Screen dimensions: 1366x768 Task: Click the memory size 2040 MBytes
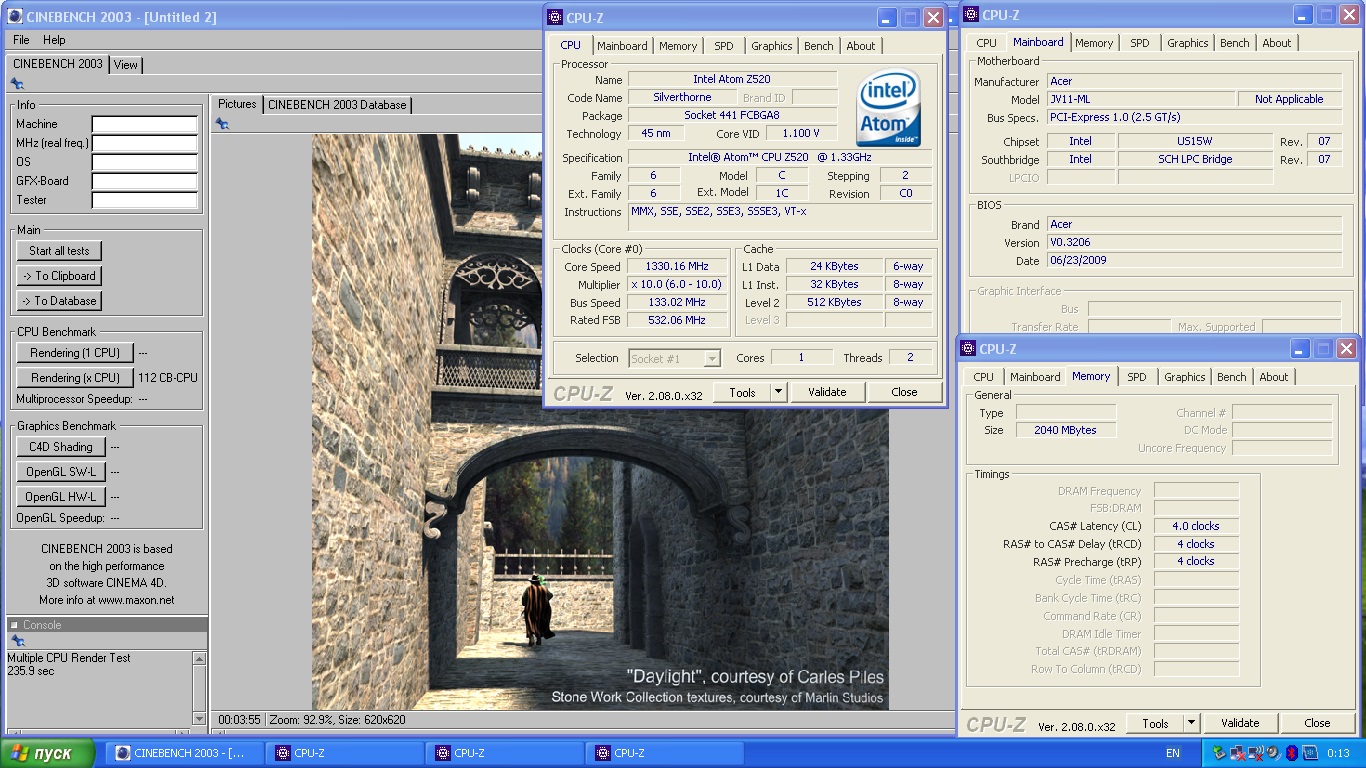(1068, 430)
